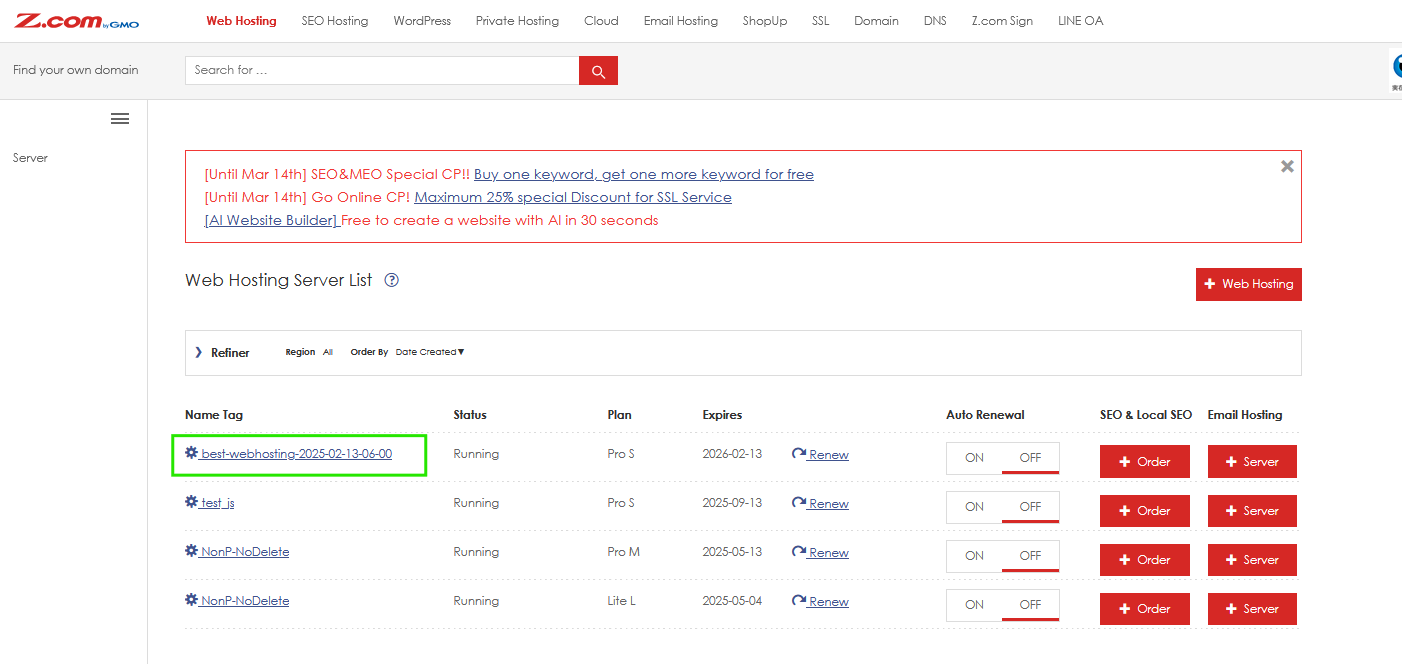Screen dimensions: 1402x664
Task: Go to Z.com Sign
Action: (x=1002, y=21)
